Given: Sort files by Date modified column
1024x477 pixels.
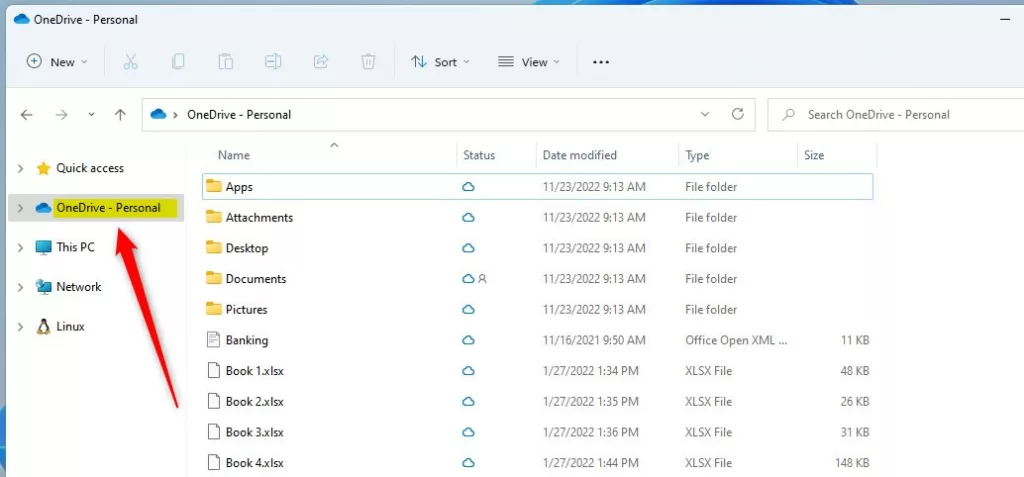Looking at the screenshot, I should point(580,155).
